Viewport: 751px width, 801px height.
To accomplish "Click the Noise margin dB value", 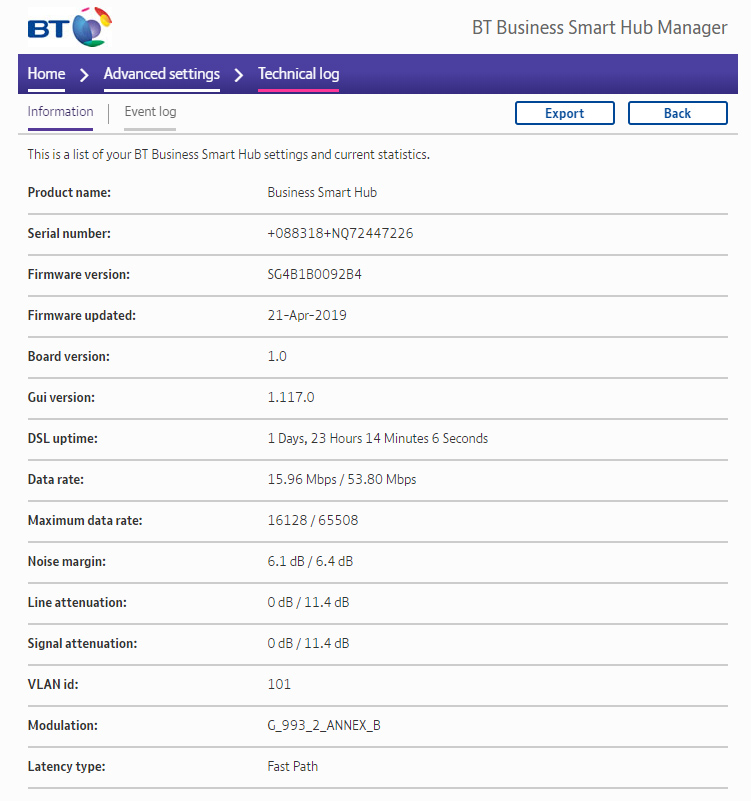I will tap(310, 562).
